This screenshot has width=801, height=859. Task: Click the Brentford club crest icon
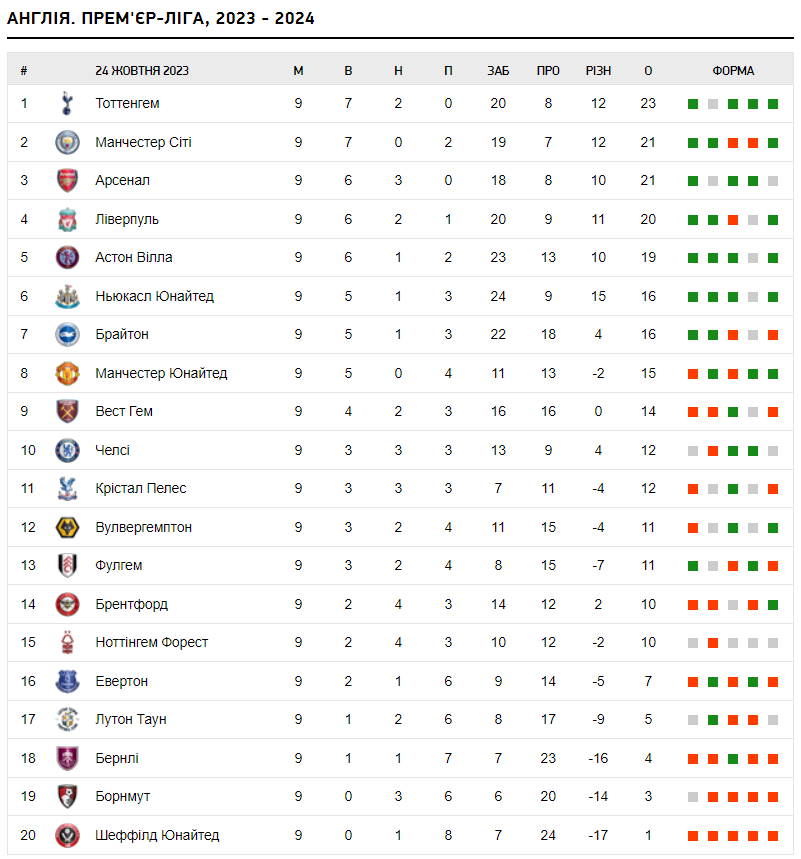(x=67, y=604)
